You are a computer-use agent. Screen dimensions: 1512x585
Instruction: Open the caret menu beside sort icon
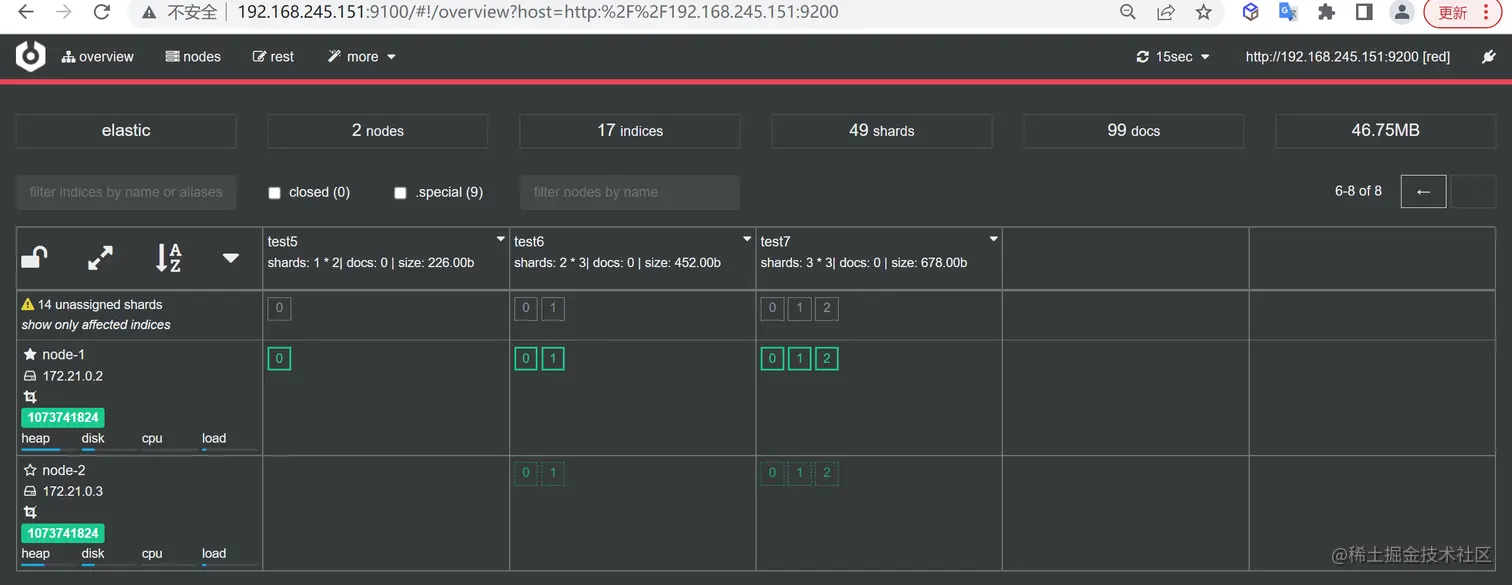231,258
